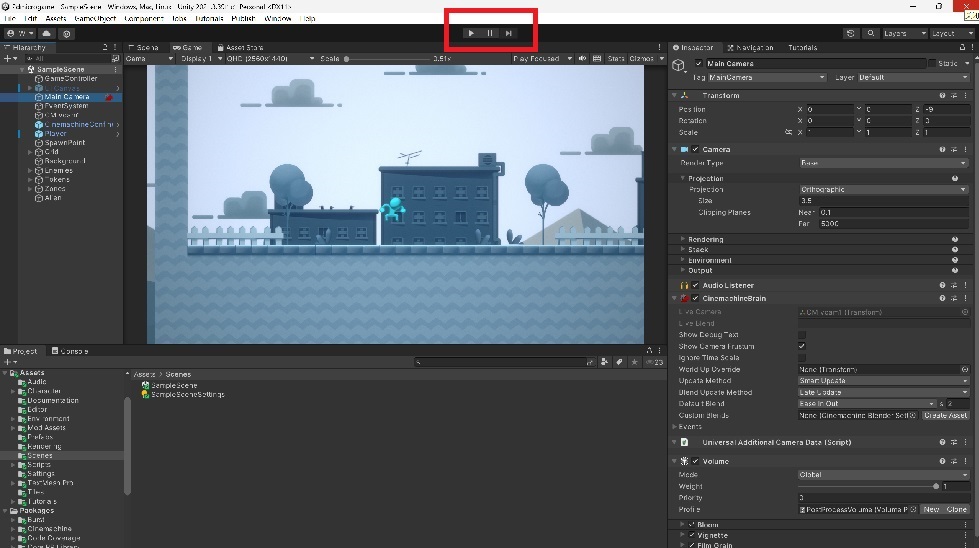979x548 pixels.
Task: Open the global search magnifier icon
Action: pos(870,33)
